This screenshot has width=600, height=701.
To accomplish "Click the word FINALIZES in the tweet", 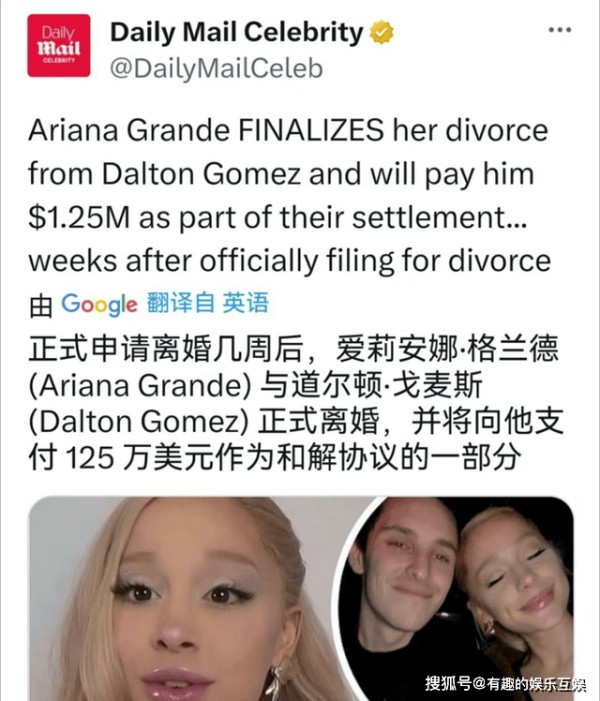I will (x=311, y=130).
